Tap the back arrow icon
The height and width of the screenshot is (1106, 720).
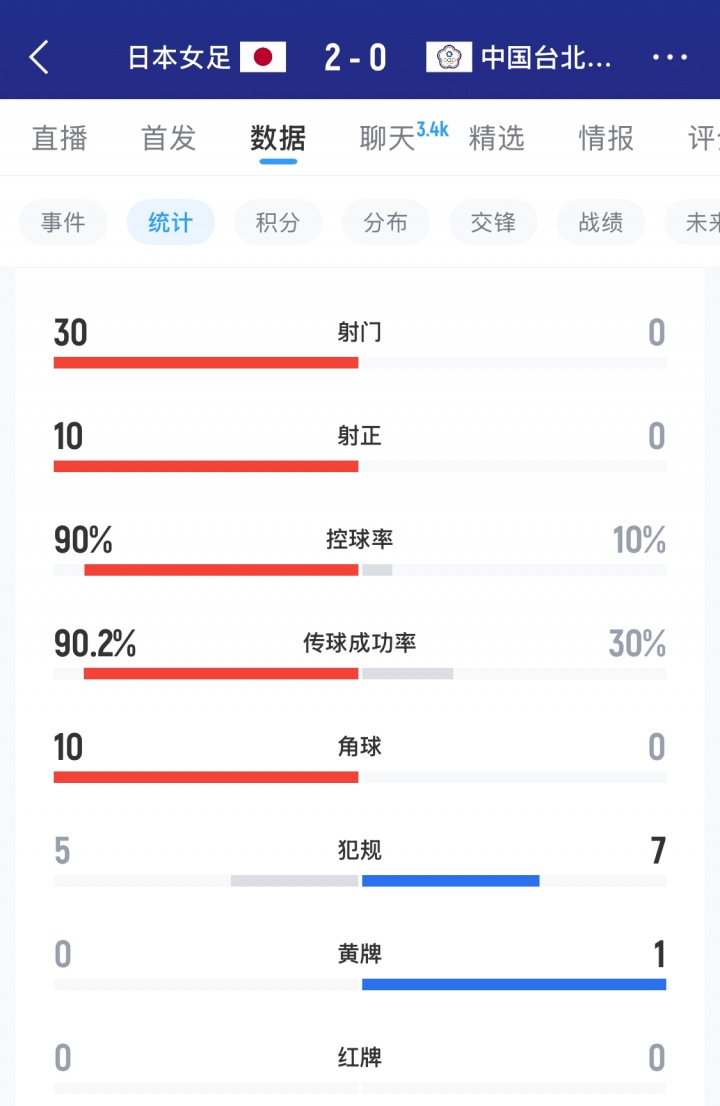click(x=39, y=57)
